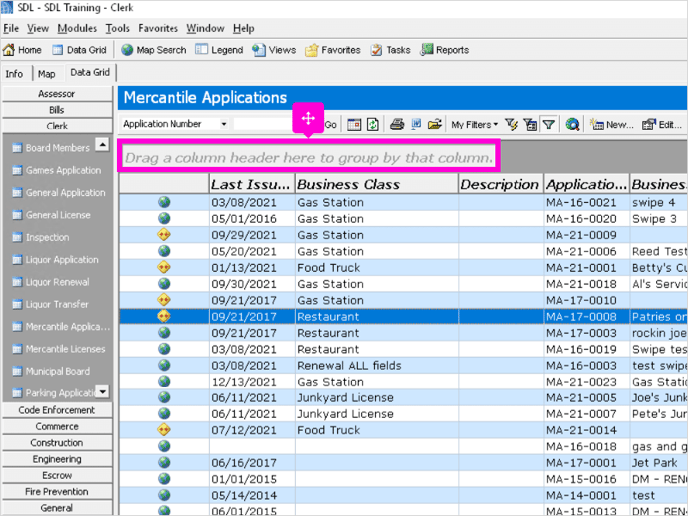Open General License in sidebar
The width and height of the screenshot is (688, 516).
[51, 215]
